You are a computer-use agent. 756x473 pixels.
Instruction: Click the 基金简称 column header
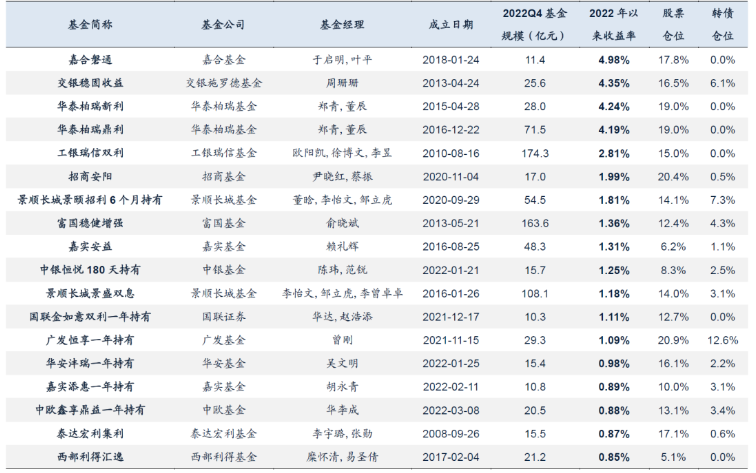pos(90,25)
